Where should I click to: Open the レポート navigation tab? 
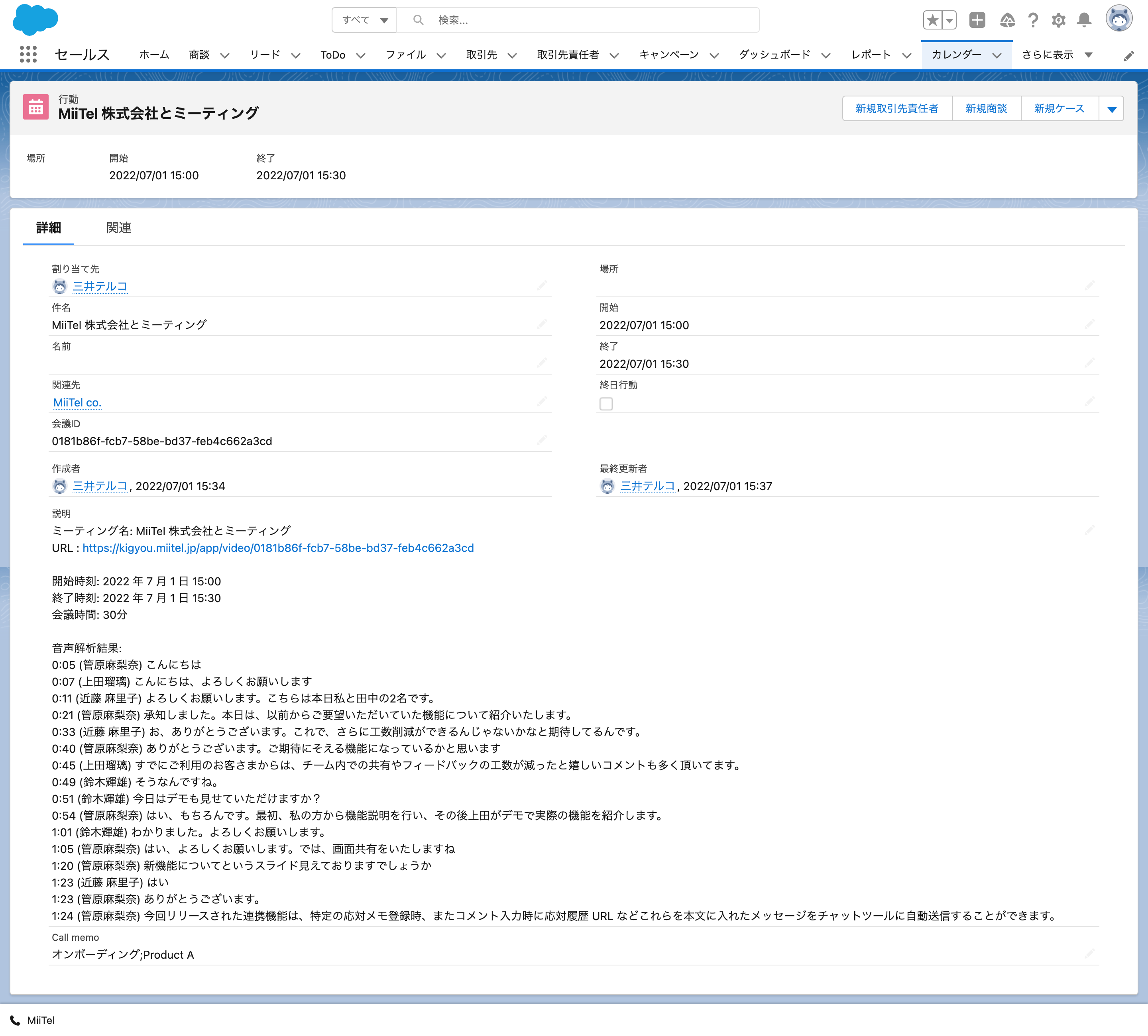[x=871, y=55]
